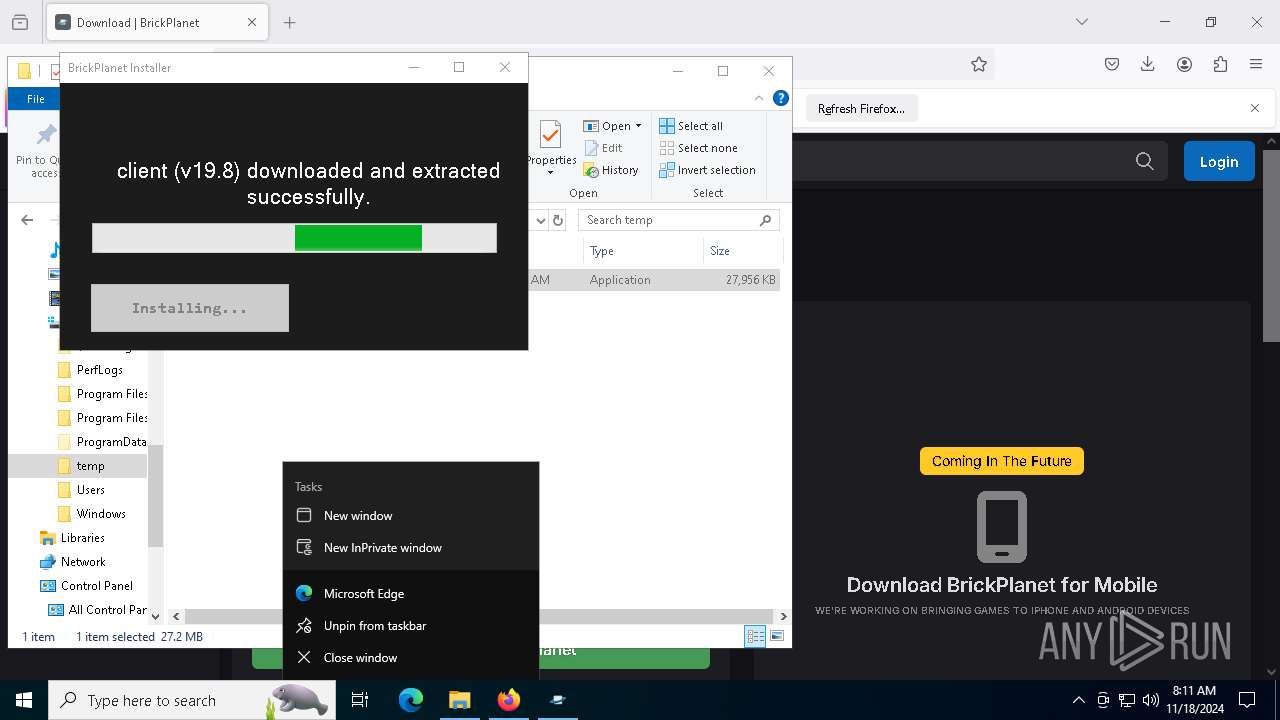1280x720 pixels.
Task: Click Select all in Explorer ribbon
Action: pos(691,126)
